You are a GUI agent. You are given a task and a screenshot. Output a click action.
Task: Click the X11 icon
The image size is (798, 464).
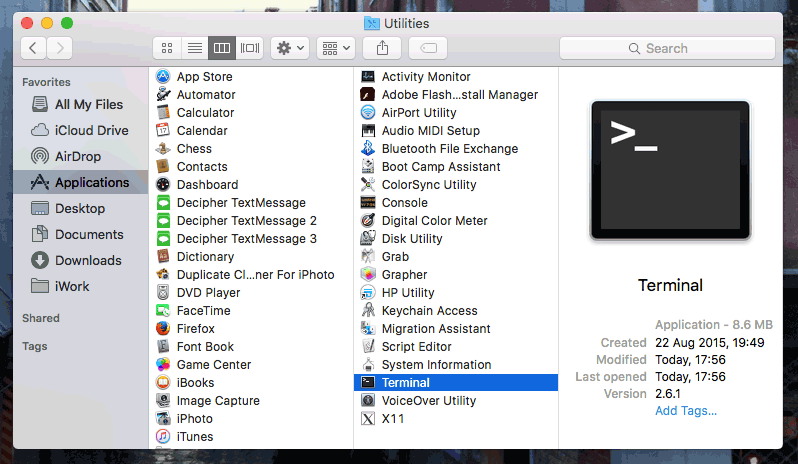[367, 419]
